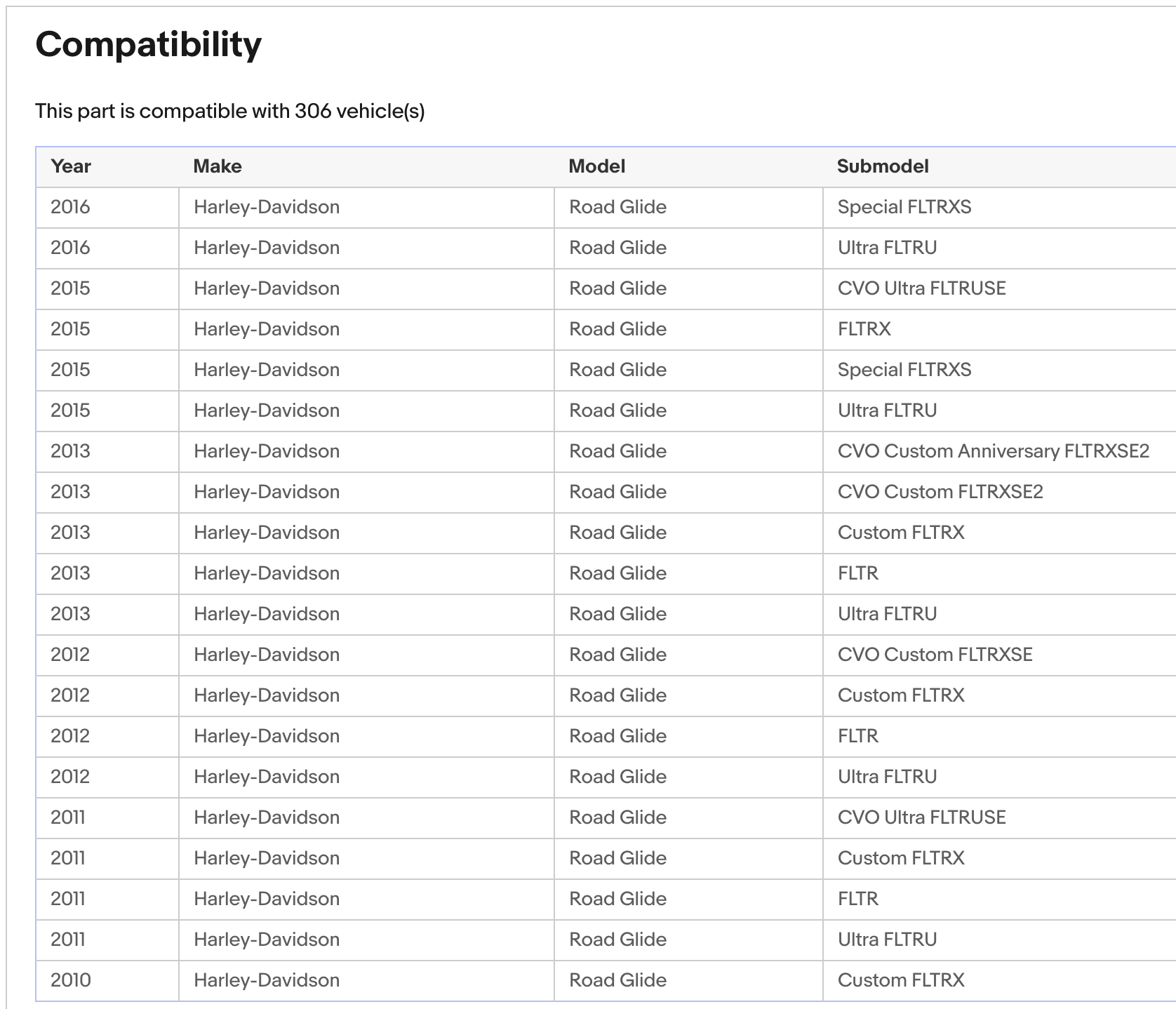
Task: Click the 2016 Ultra FLTRU submodel cell
Action: [887, 248]
